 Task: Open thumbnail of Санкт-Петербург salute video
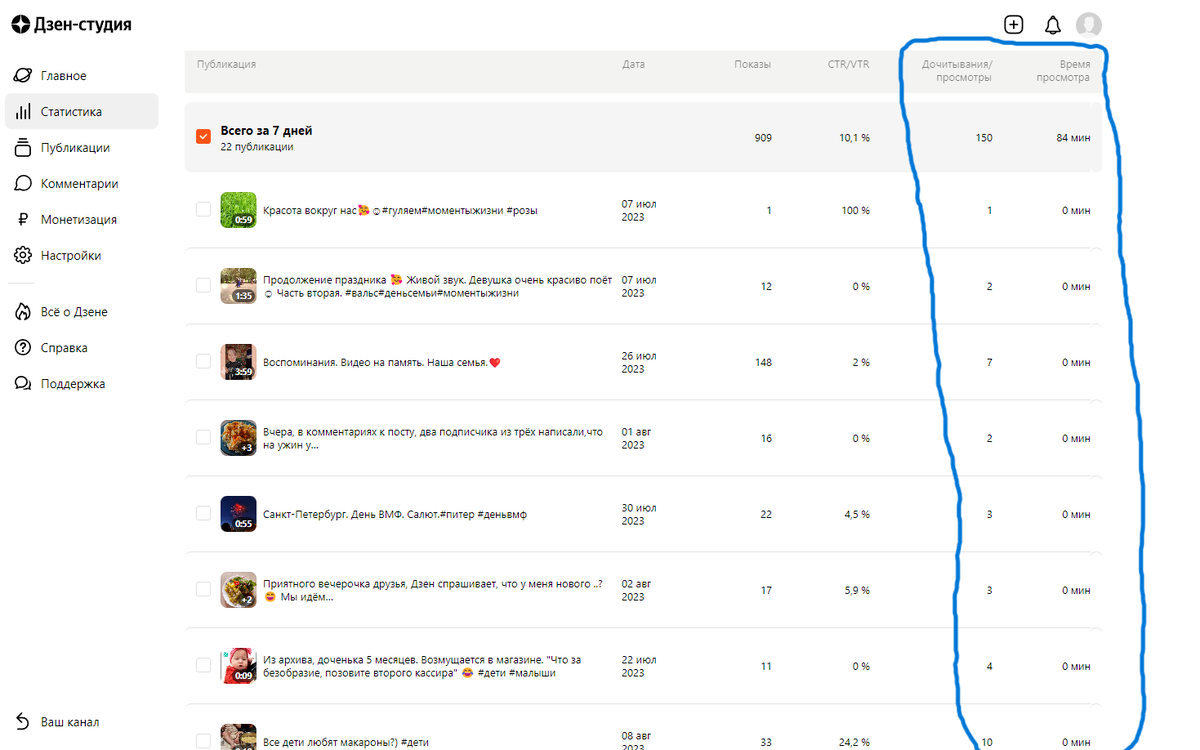tap(238, 514)
